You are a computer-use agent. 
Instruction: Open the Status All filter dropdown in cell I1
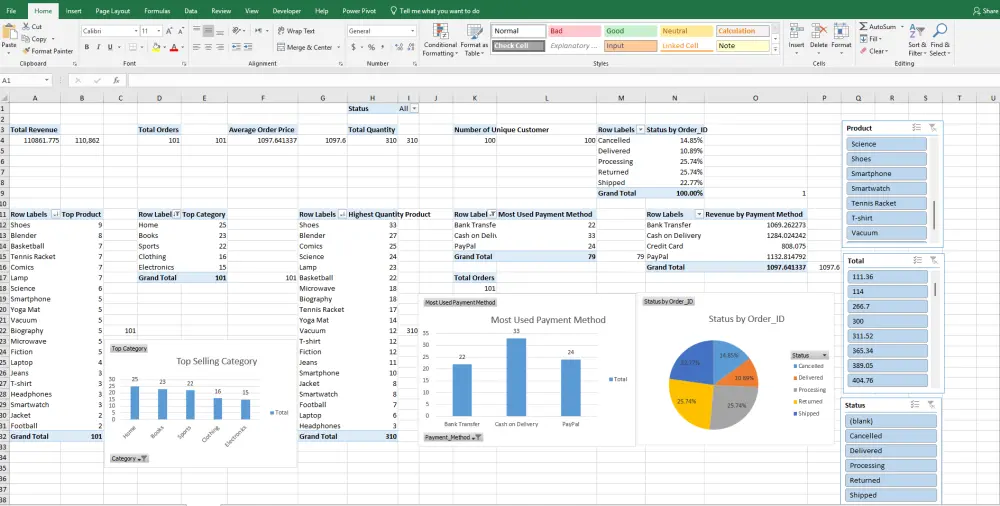(x=415, y=108)
